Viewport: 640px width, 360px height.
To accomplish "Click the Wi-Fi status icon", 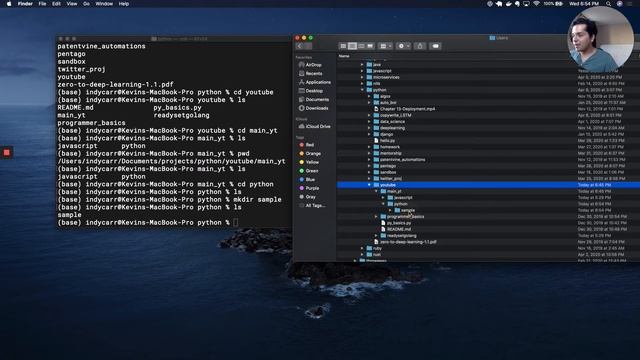I will 536,4.
